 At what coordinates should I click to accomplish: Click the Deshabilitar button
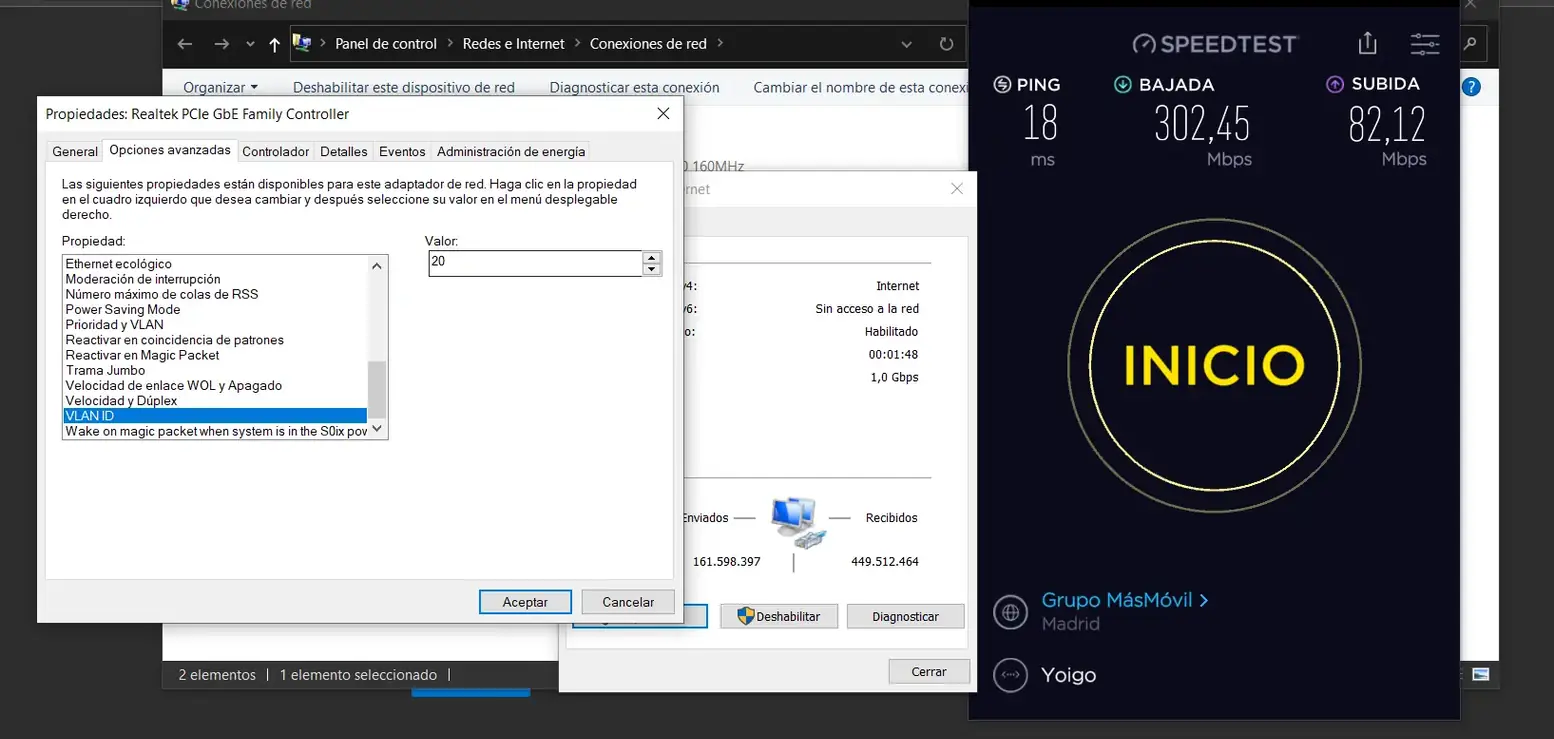778,616
